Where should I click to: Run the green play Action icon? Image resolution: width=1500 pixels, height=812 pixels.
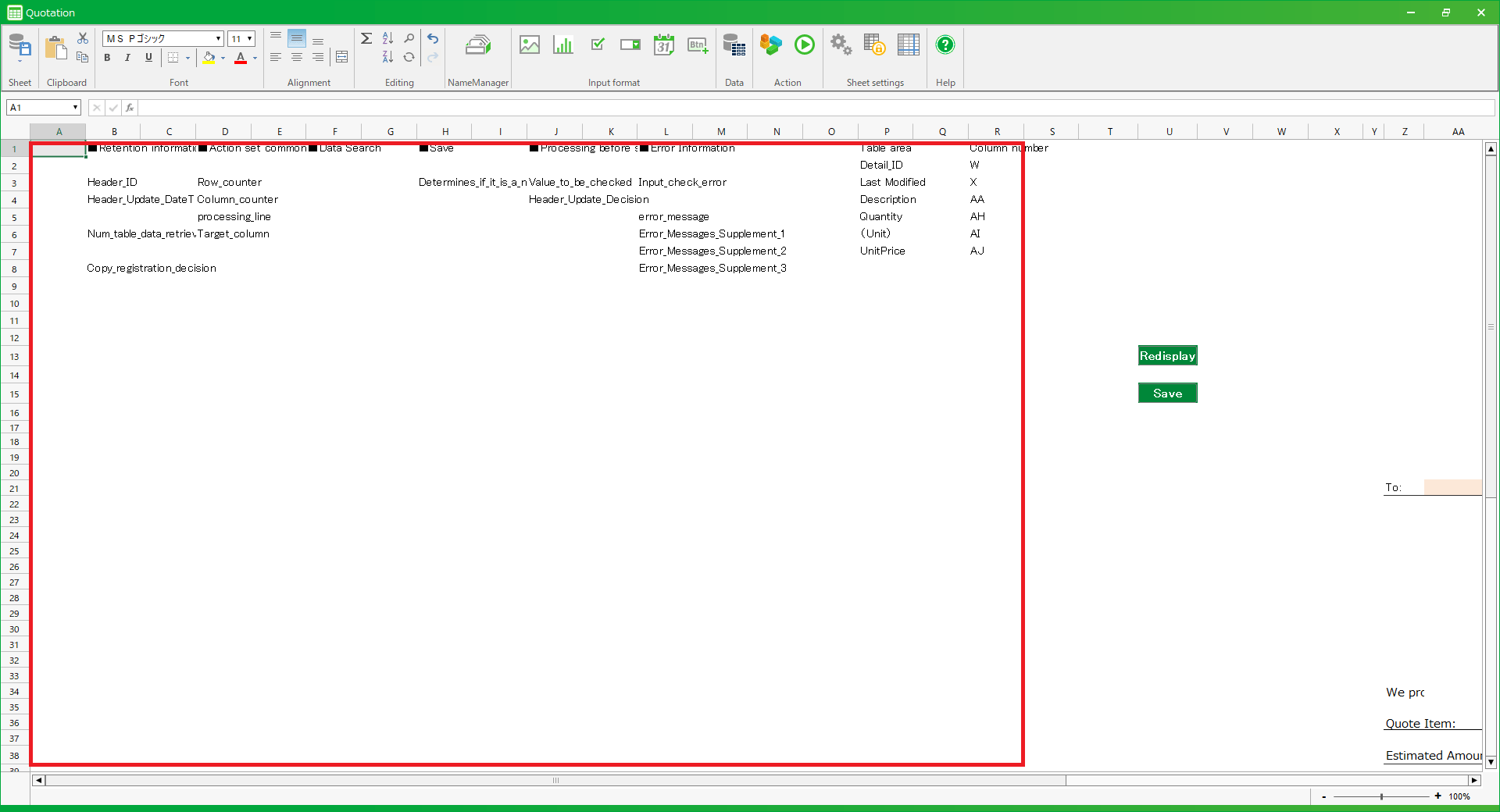click(805, 45)
